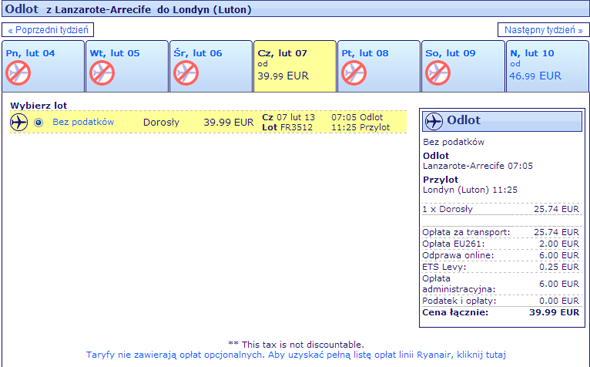Click the Dorosły label in the flight row

(x=161, y=122)
